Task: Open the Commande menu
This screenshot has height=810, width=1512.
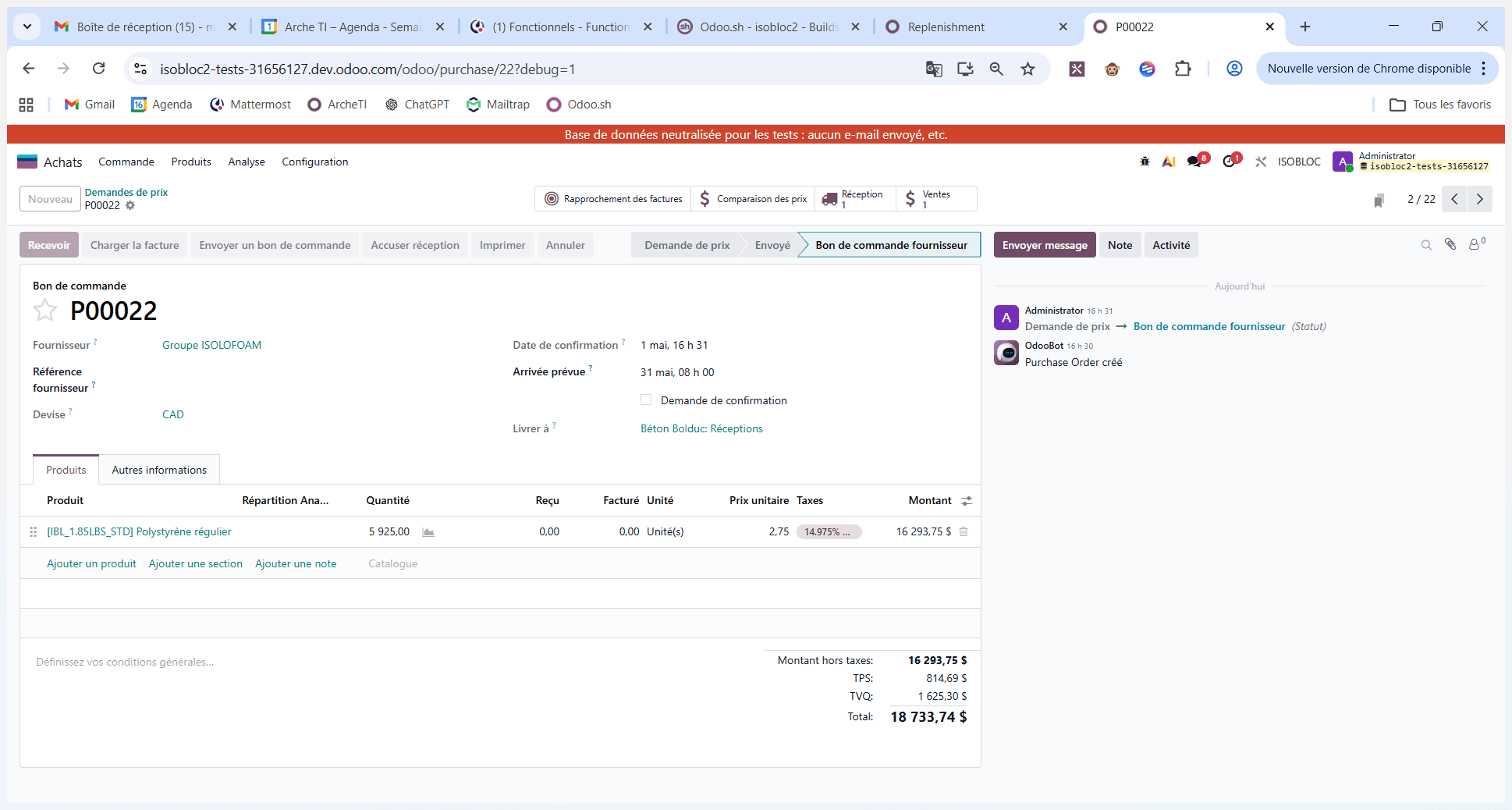Action: tap(126, 162)
